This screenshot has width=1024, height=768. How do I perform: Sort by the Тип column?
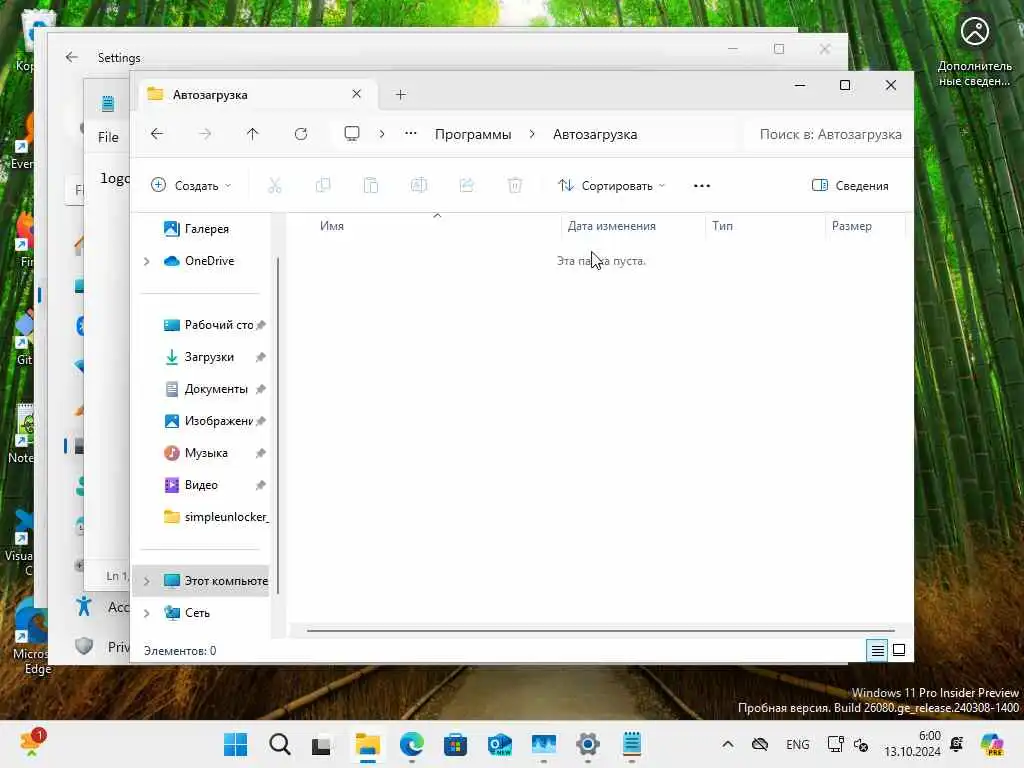(722, 226)
